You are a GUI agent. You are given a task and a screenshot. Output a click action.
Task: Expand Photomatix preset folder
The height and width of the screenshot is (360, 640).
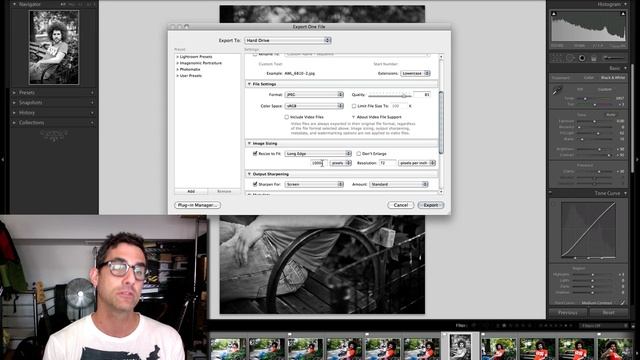click(178, 69)
